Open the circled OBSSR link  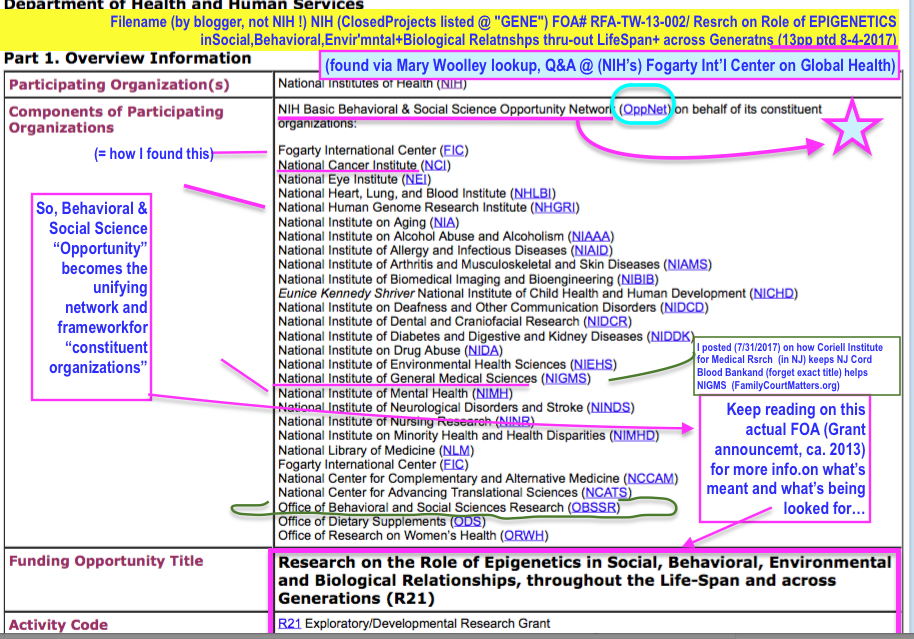593,508
